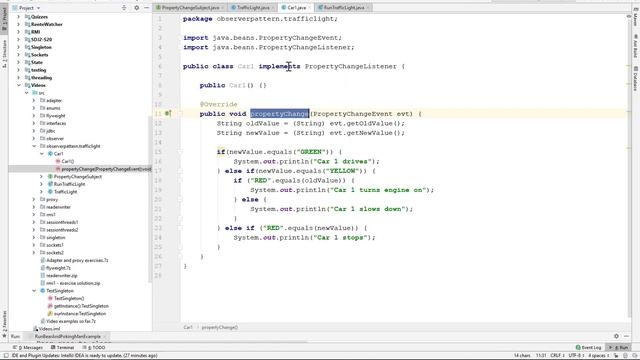Switch to RunTrafficLight.java tab
This screenshot has height=360, width=640.
(343, 7)
